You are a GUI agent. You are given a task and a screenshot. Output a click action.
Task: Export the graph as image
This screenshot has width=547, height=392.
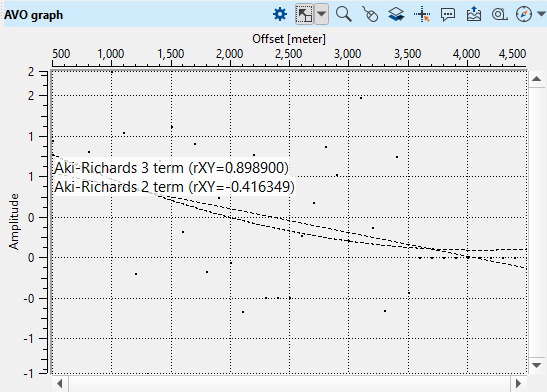tap(474, 15)
